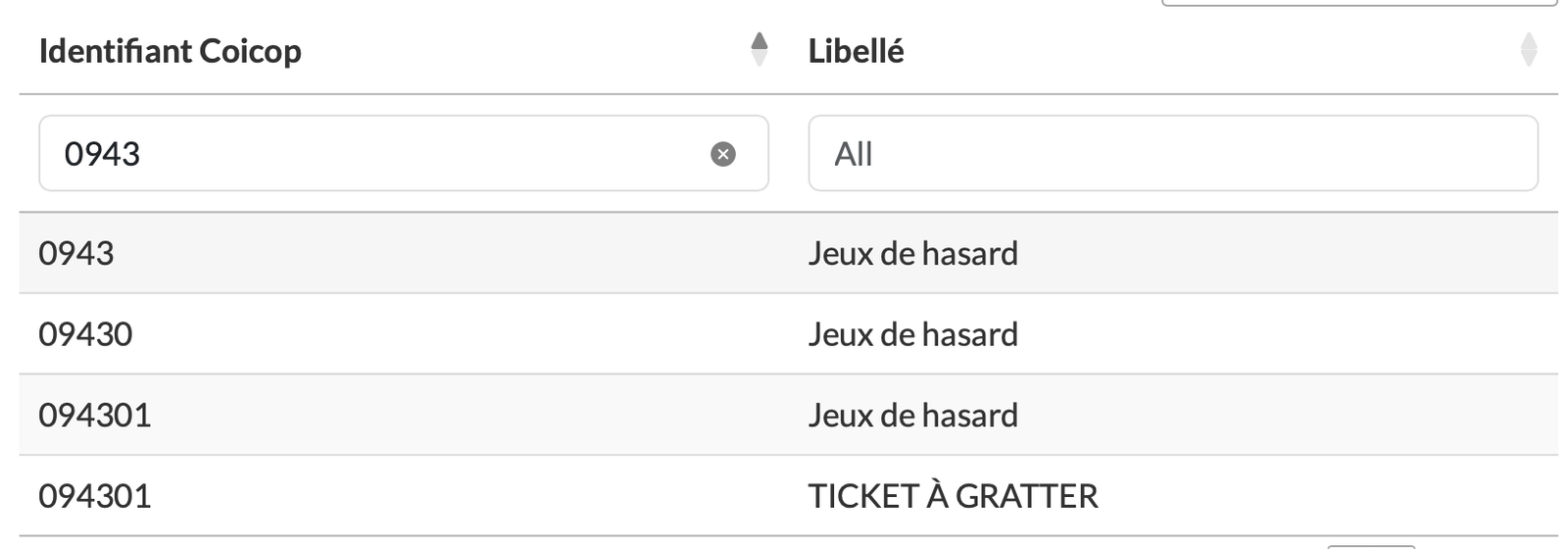Click descending sort arrow for Identifiant Coicop
Viewport: 1568px width, 549px height.
[759, 59]
